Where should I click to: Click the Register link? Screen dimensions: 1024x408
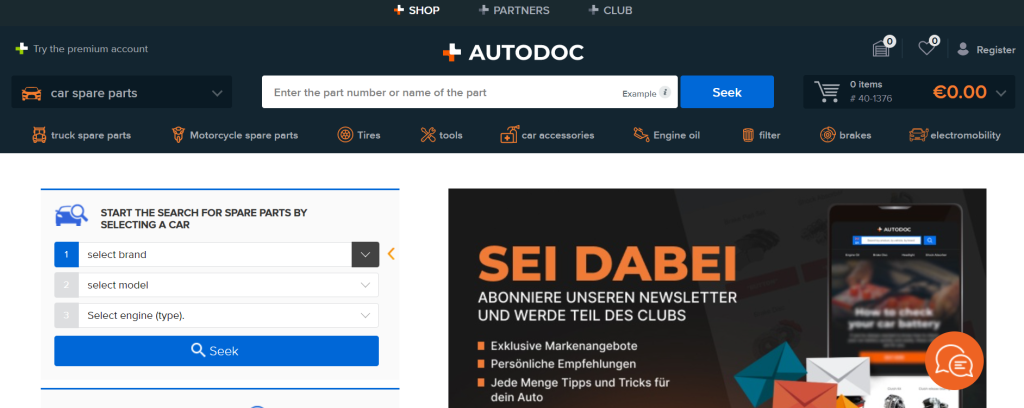click(x=986, y=49)
